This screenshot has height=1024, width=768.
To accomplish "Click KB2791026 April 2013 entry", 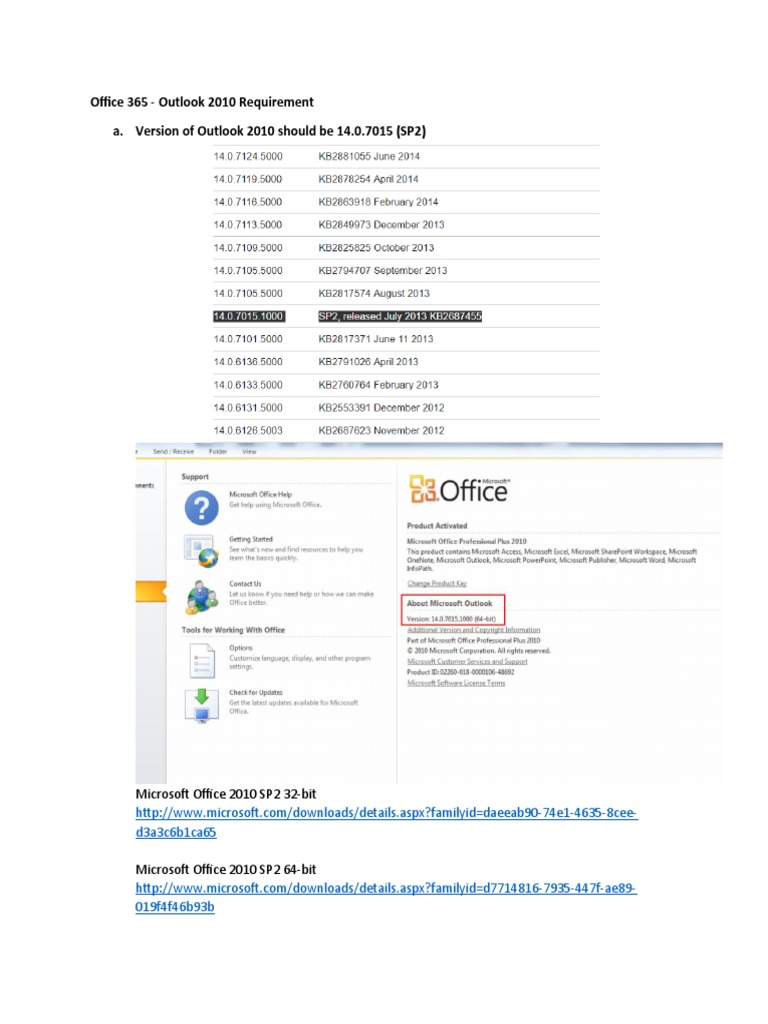I will (368, 362).
